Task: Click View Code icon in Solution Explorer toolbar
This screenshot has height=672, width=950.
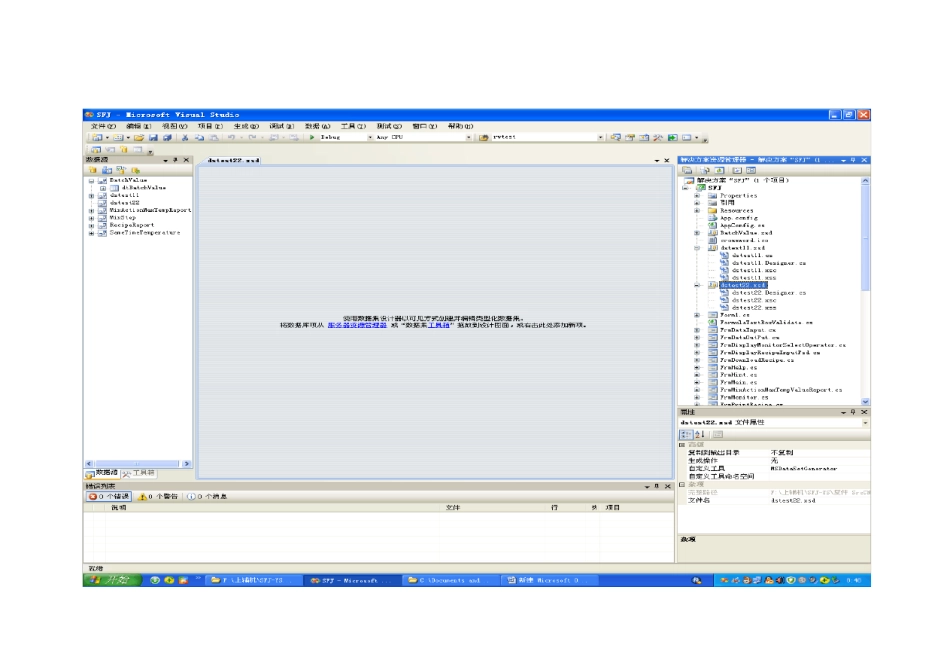Action: click(737, 171)
